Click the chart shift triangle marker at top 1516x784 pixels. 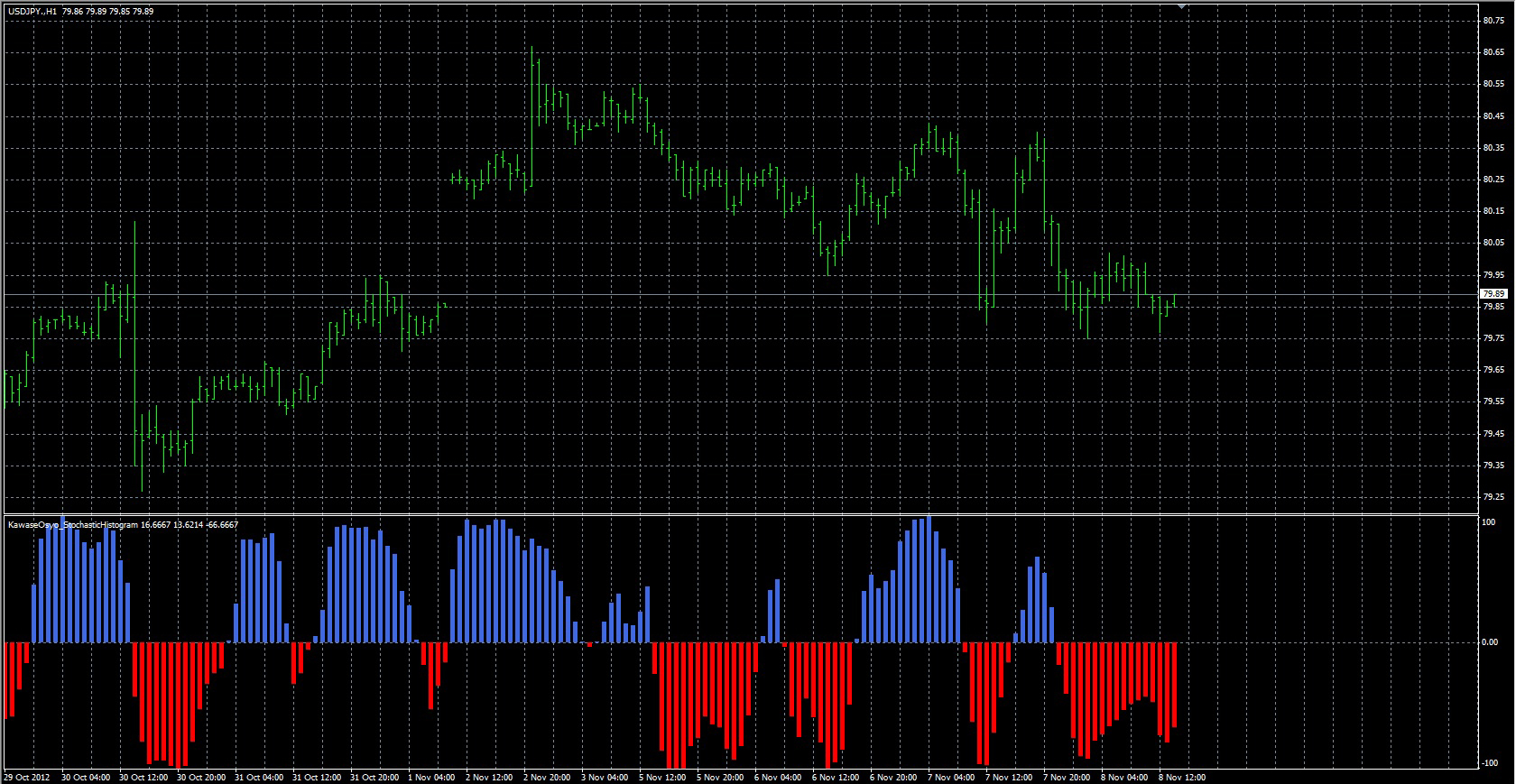pos(1181,6)
